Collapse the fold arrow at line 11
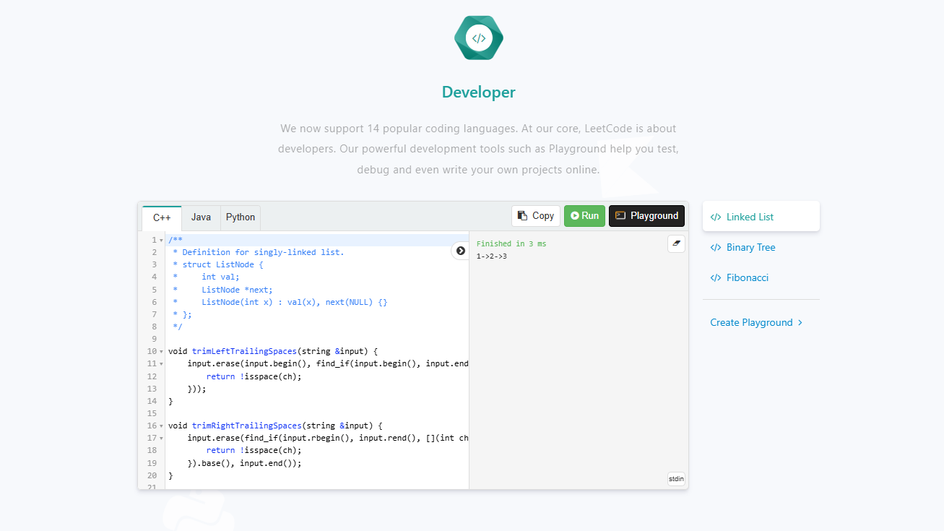 [161, 364]
